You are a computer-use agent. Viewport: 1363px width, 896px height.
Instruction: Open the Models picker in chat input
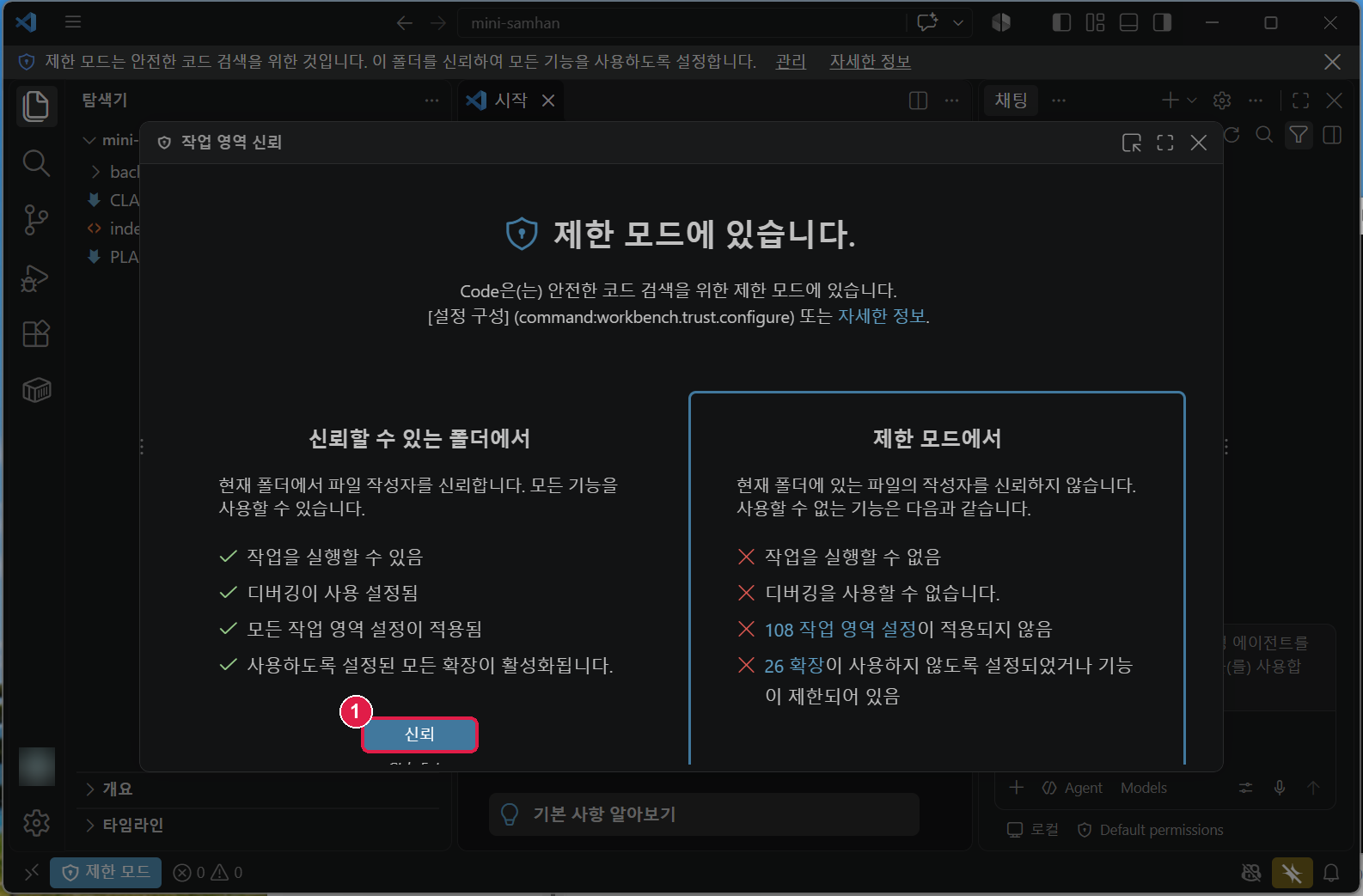click(x=1143, y=788)
